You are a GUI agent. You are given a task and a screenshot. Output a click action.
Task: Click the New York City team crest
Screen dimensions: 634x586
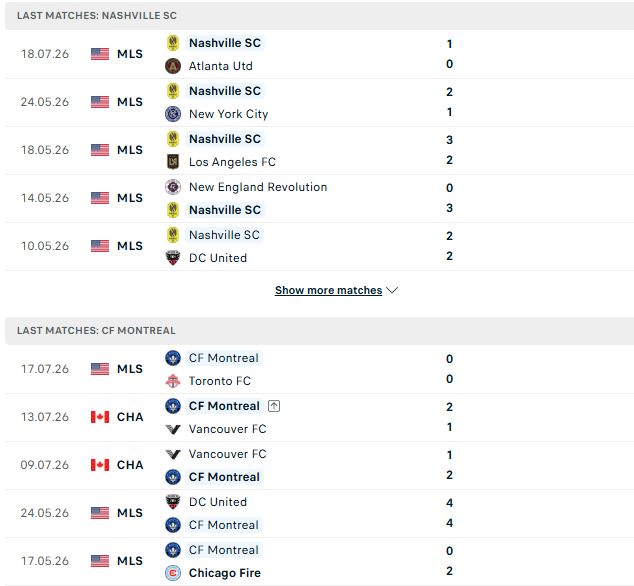tap(173, 114)
